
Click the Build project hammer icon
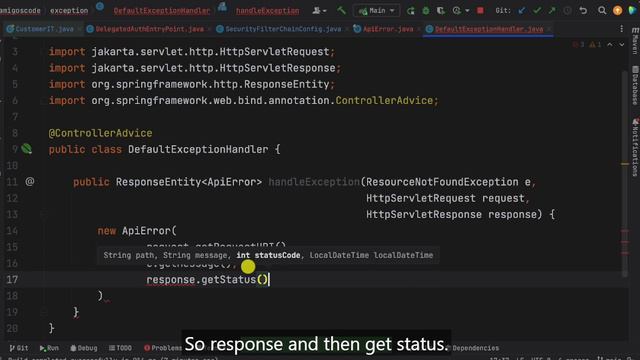pos(341,10)
